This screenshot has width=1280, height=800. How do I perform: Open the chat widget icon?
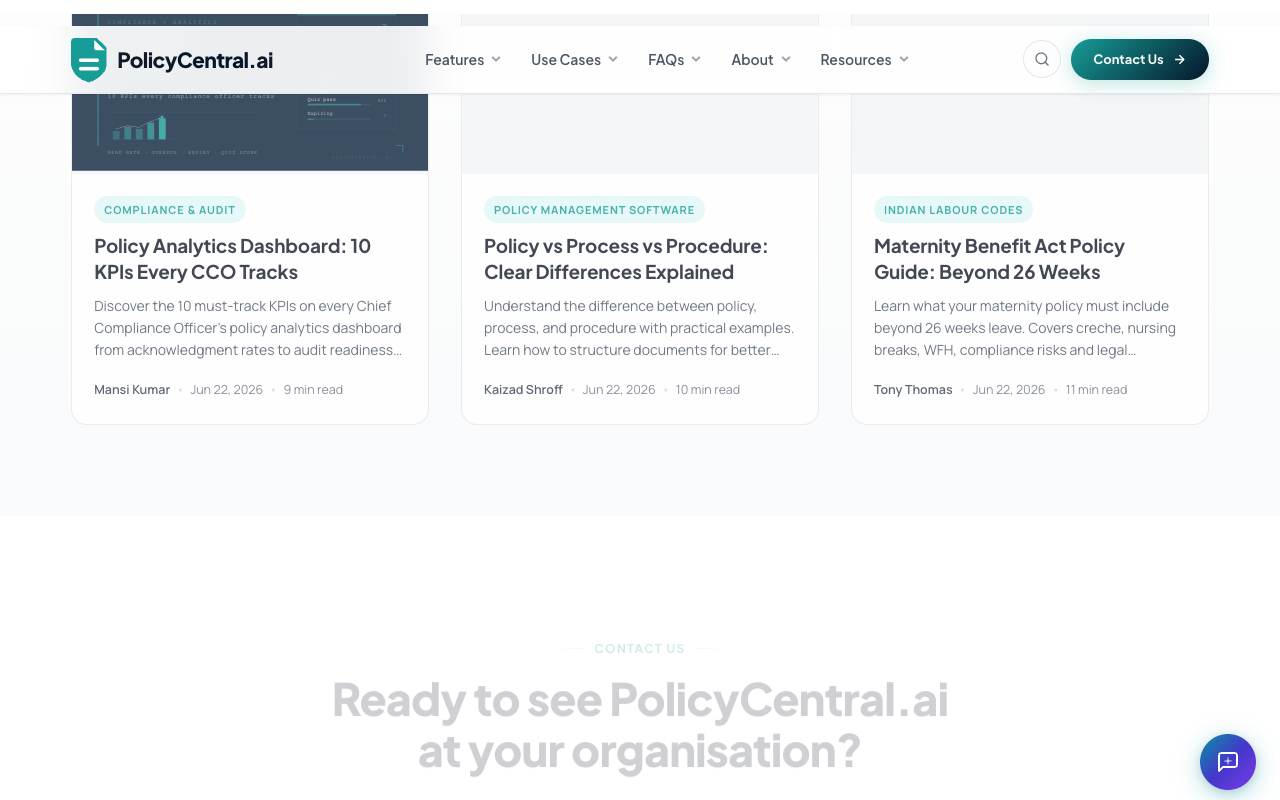pyautogui.click(x=1228, y=762)
